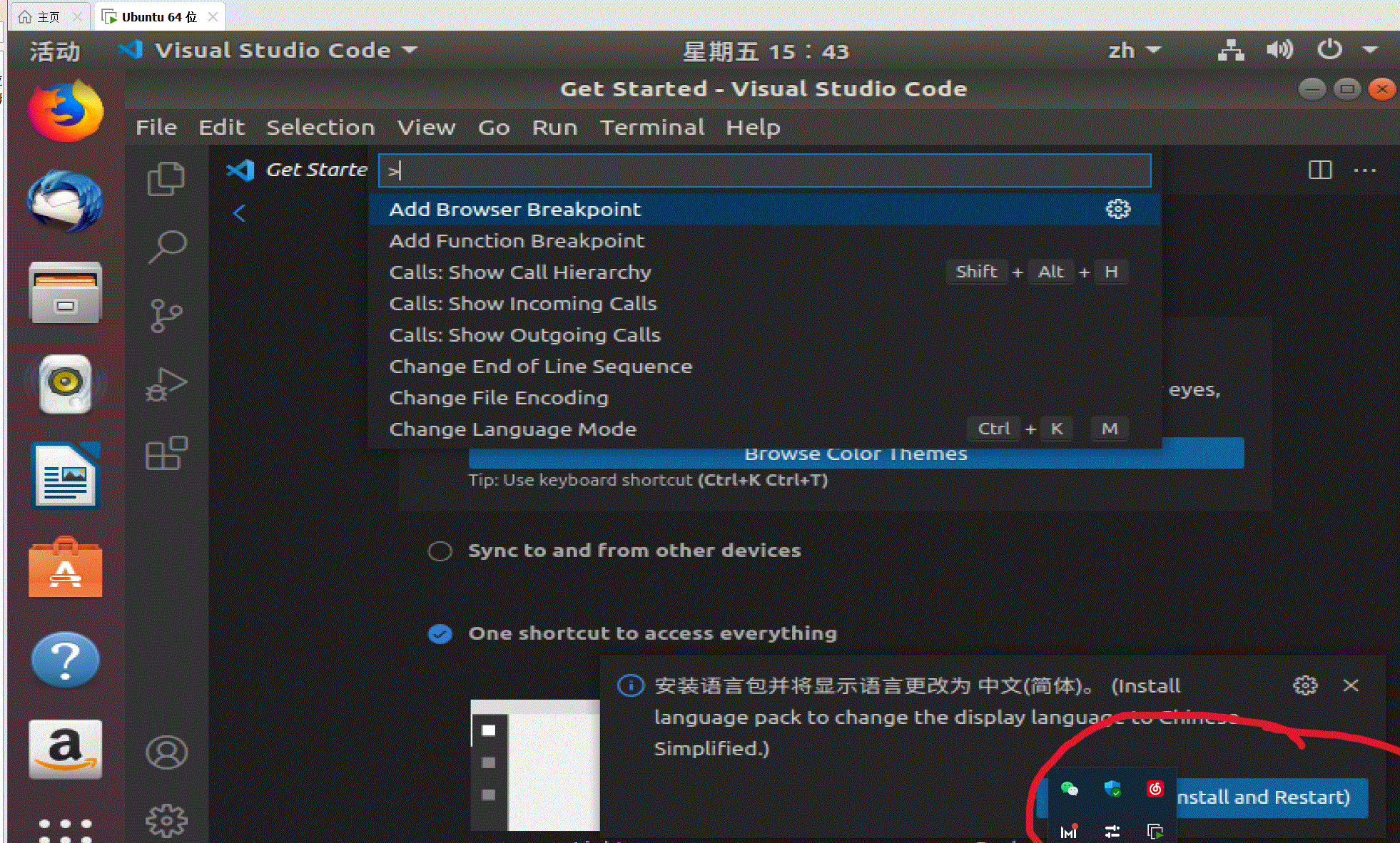1400x843 pixels.
Task: Open the Accounts menu icon
Action: (x=166, y=752)
